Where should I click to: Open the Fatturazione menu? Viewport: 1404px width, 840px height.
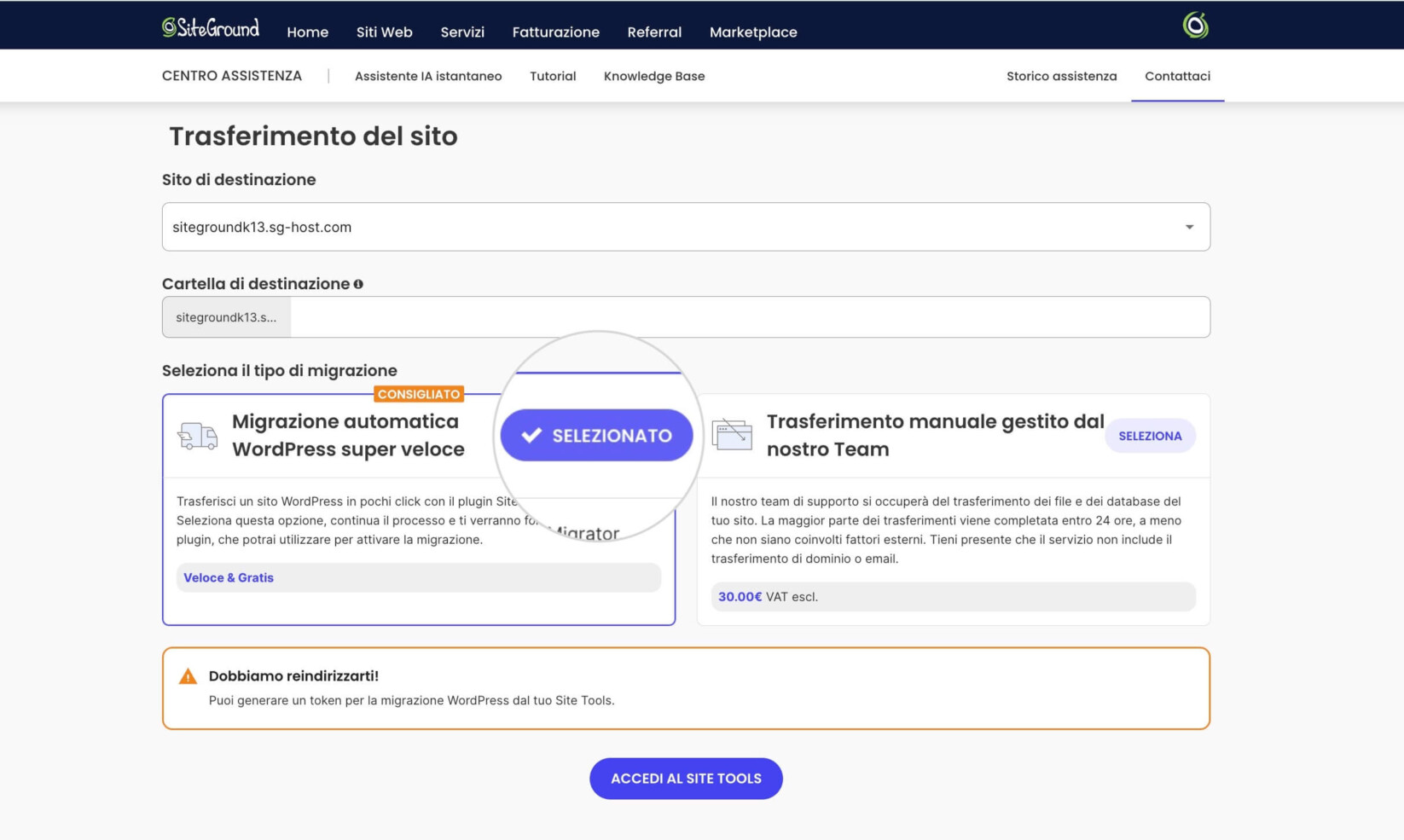pyautogui.click(x=556, y=32)
